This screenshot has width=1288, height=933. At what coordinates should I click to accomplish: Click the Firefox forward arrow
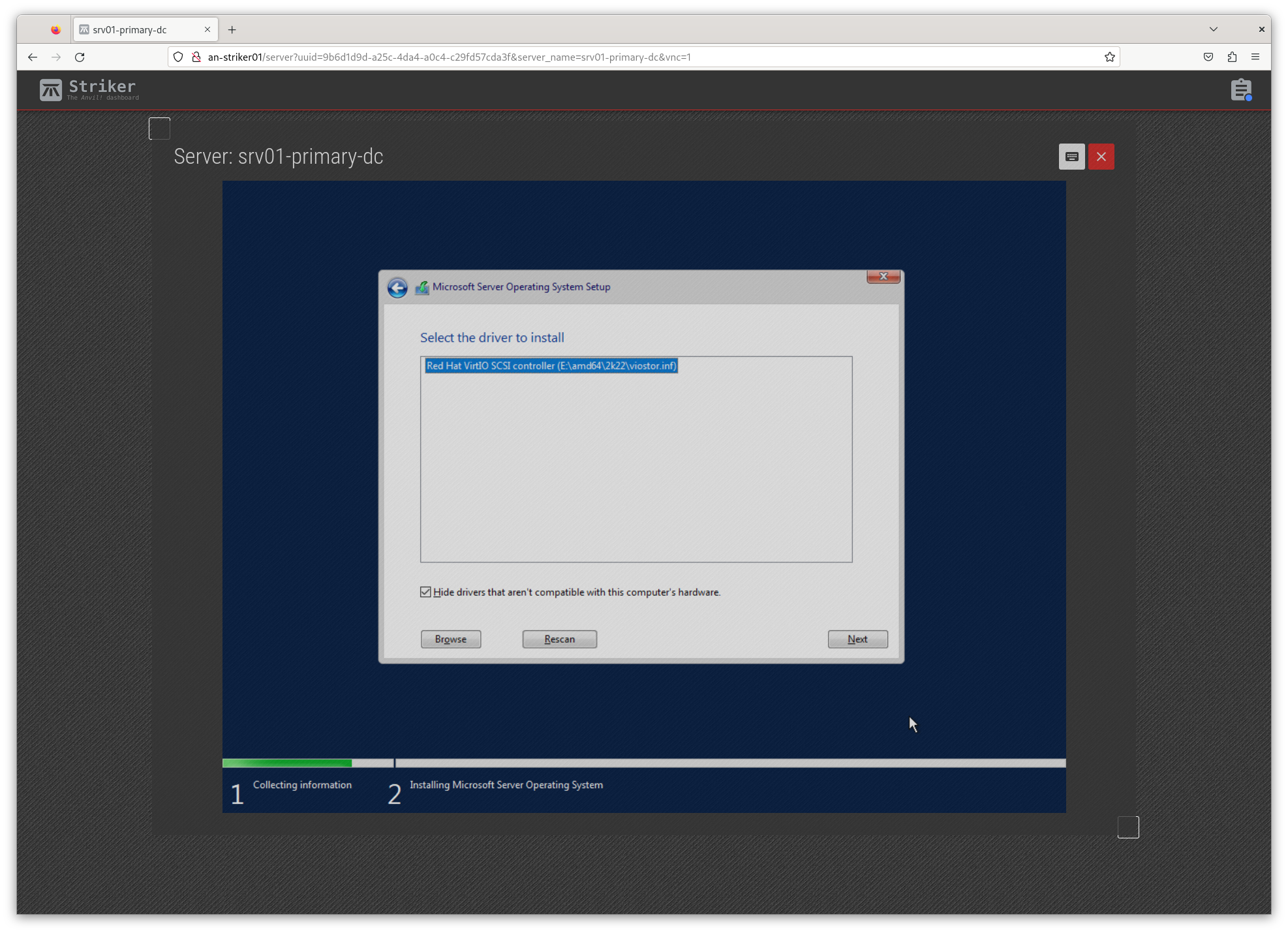pyautogui.click(x=56, y=57)
